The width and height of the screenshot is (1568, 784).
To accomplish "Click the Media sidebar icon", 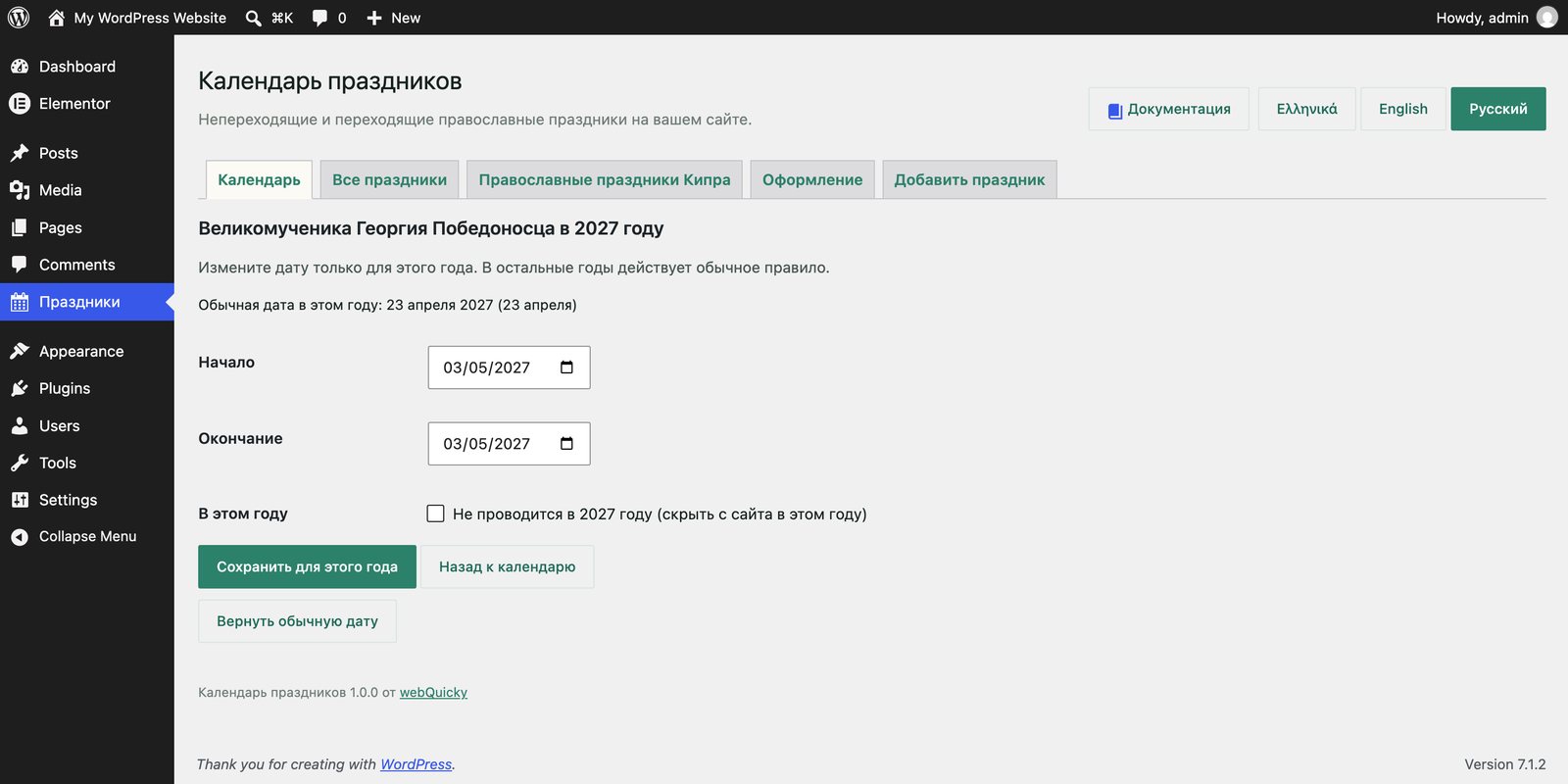I will [20, 190].
